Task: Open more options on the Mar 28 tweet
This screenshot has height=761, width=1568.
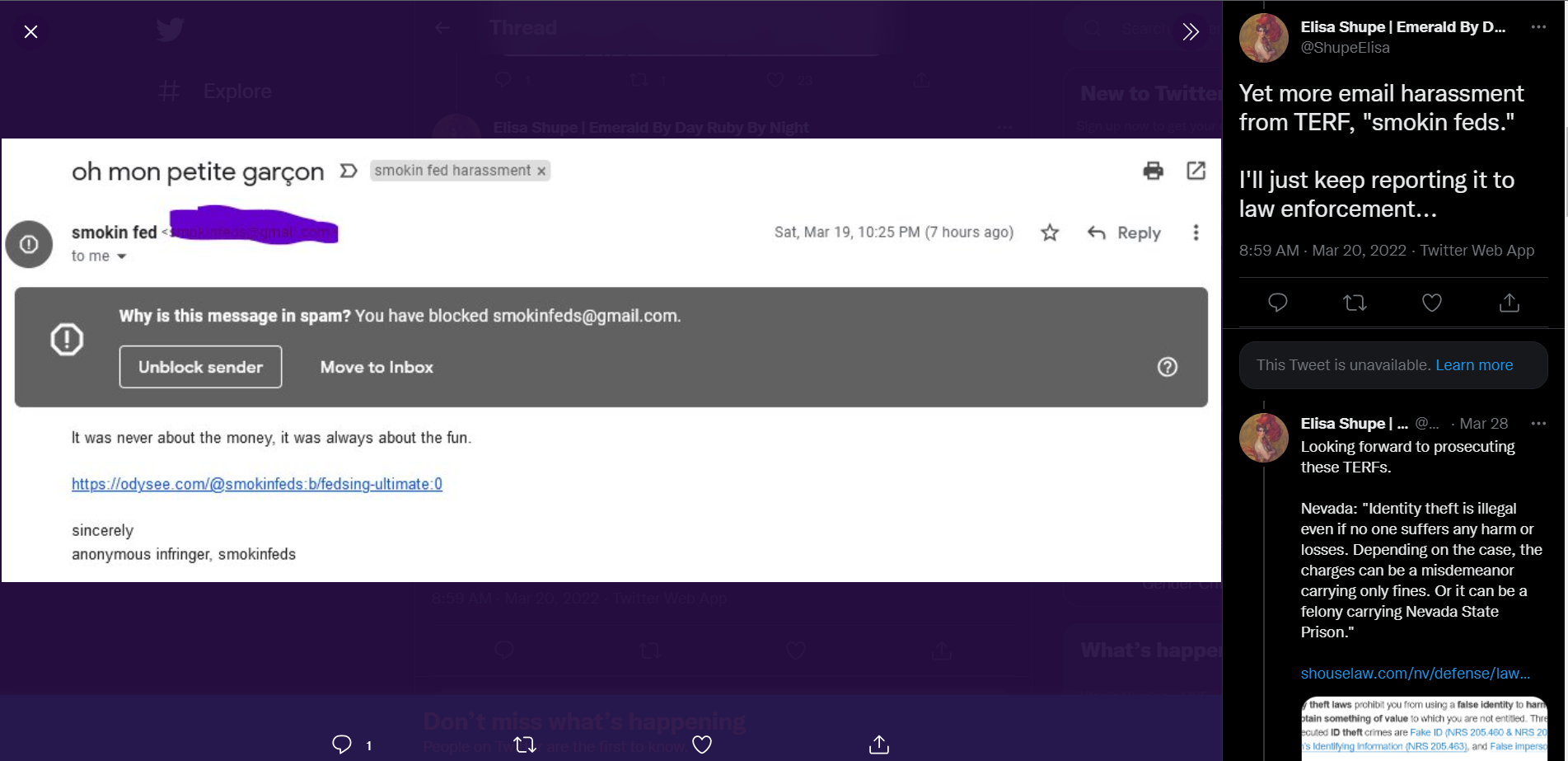Action: coord(1538,424)
